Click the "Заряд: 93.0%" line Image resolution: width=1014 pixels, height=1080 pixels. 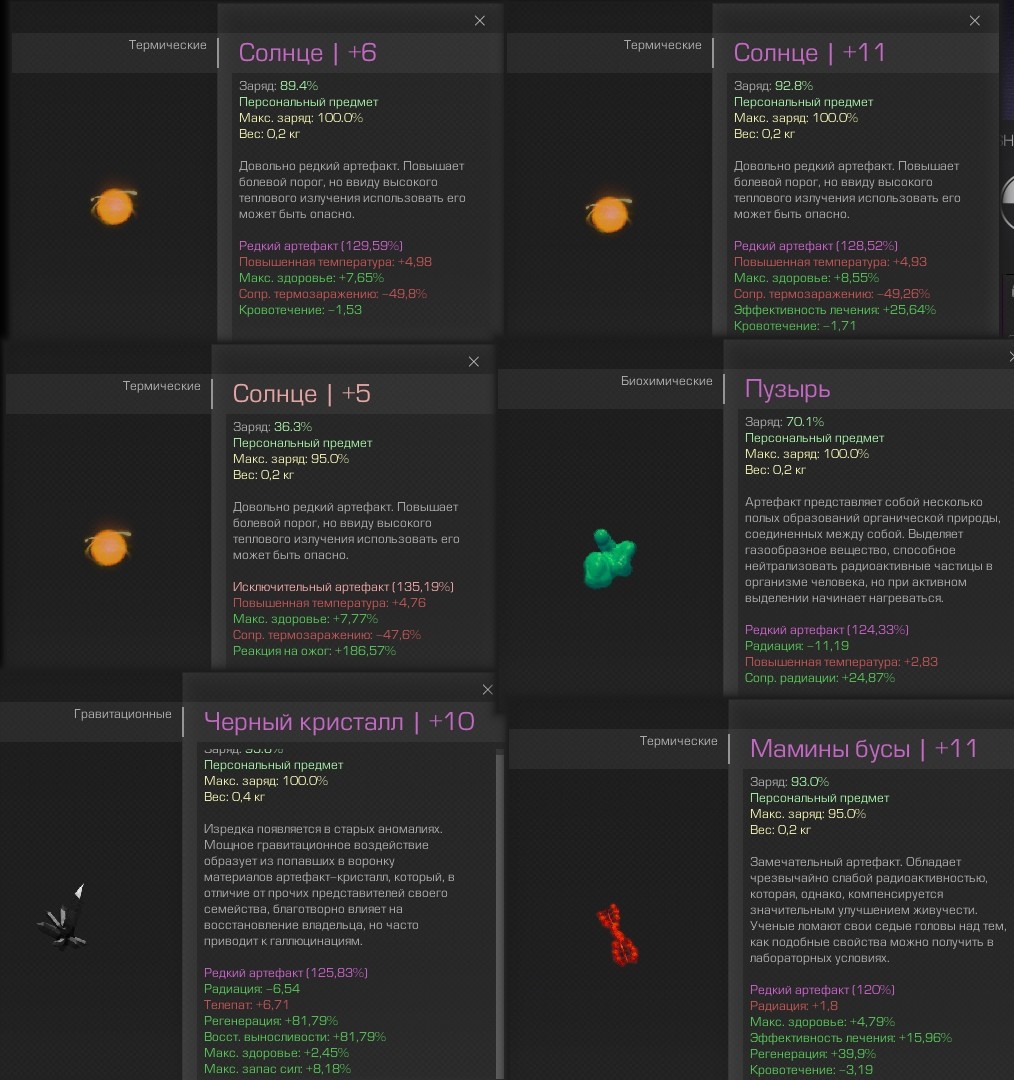pos(789,782)
